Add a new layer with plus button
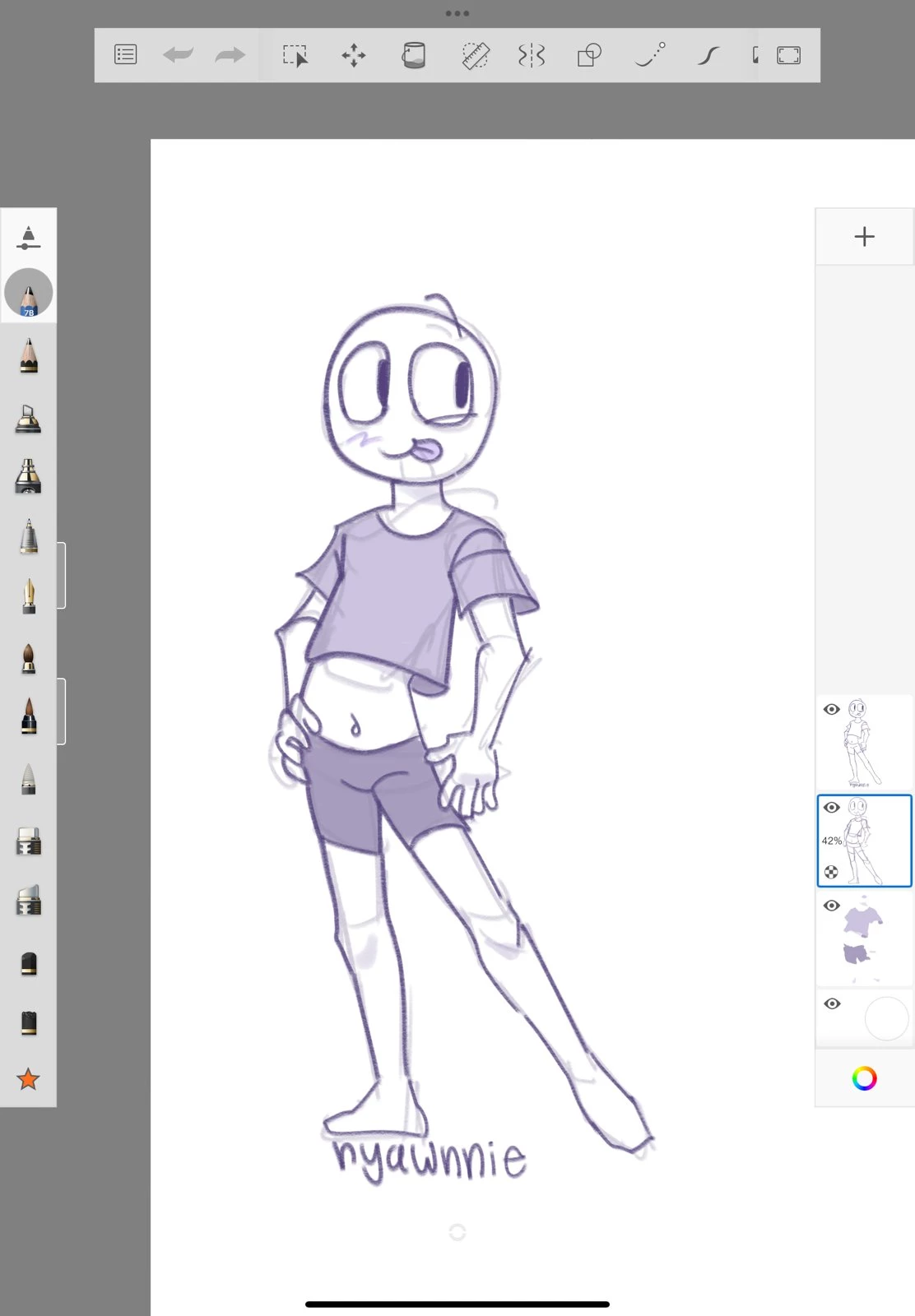The width and height of the screenshot is (915, 1316). click(x=864, y=237)
